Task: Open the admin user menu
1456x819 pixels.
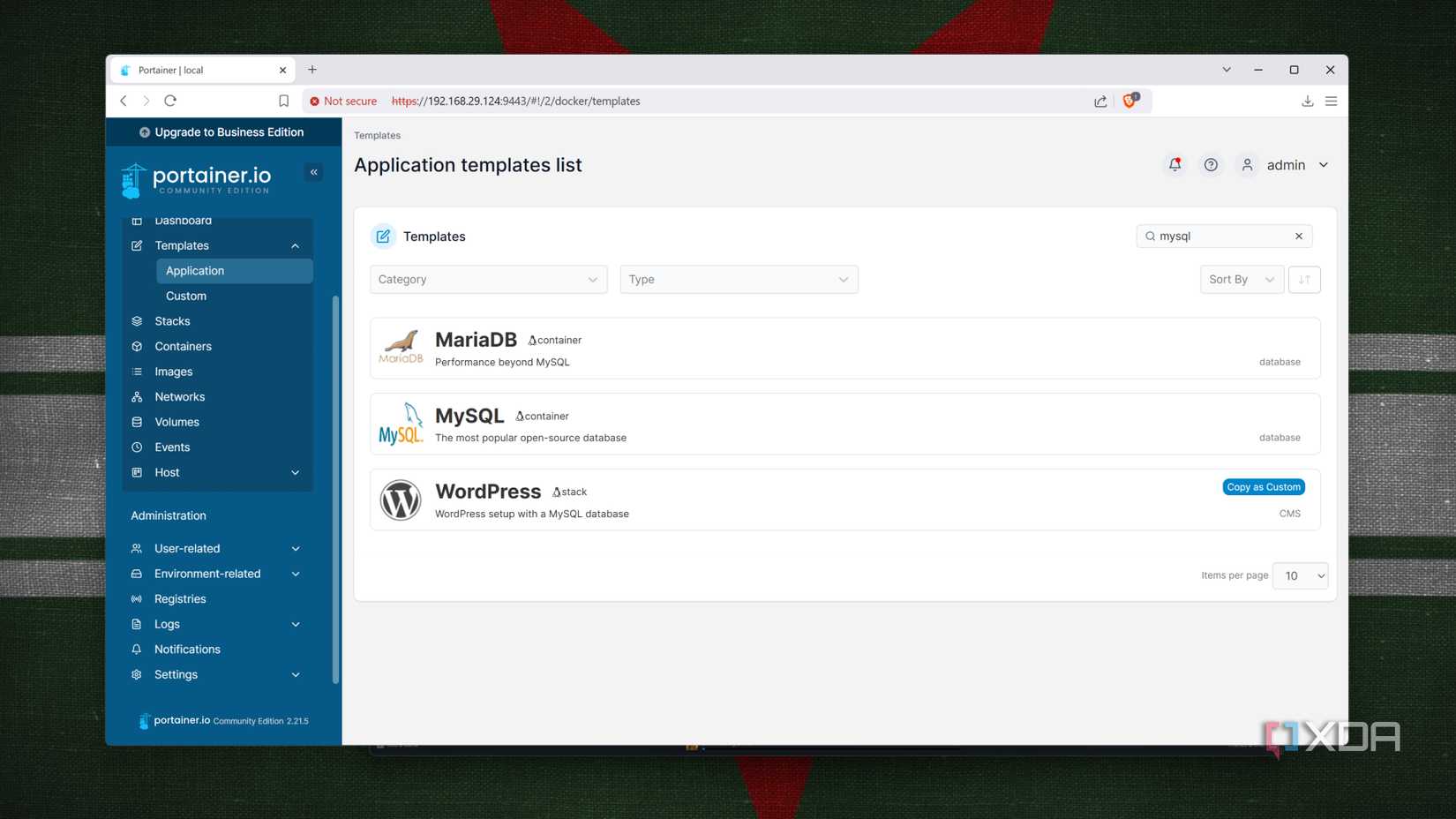Action: click(1286, 164)
